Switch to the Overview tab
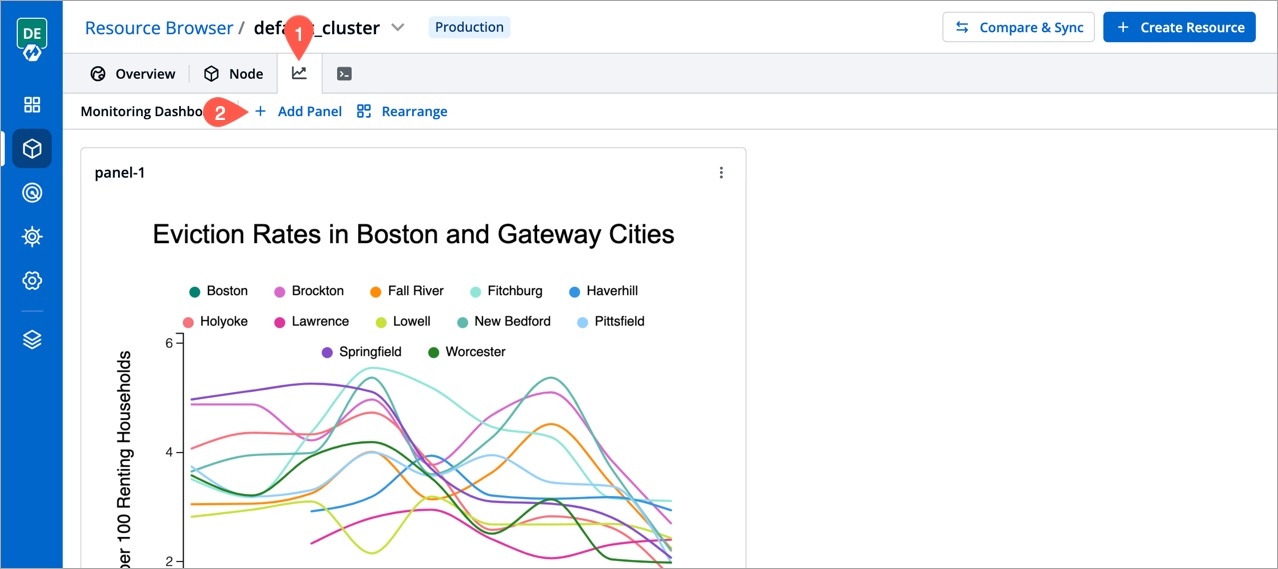Screen dimensions: 1278x569 click(133, 74)
